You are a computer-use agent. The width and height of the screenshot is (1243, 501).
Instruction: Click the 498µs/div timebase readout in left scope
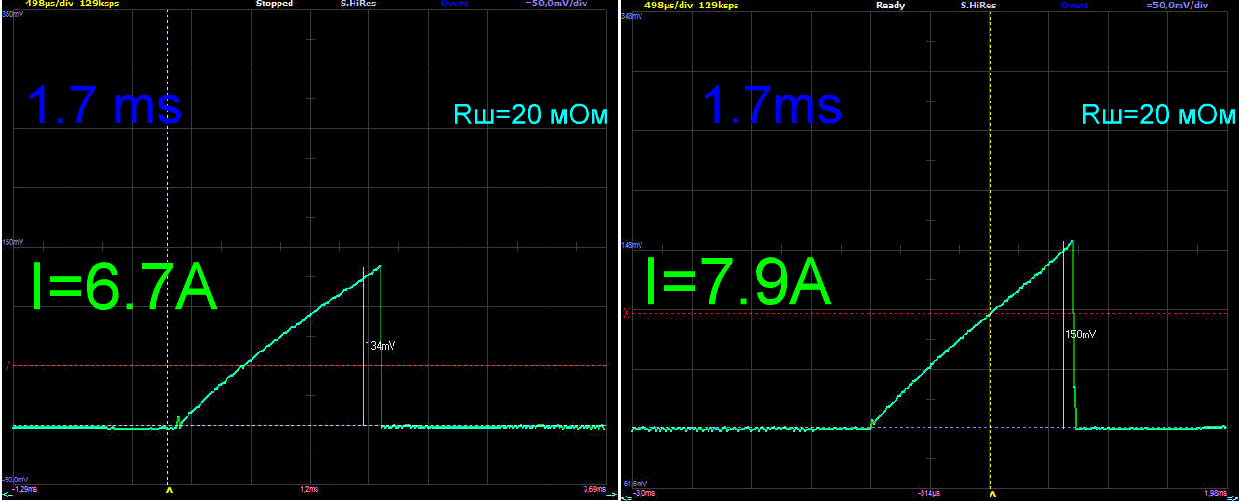click(x=45, y=5)
